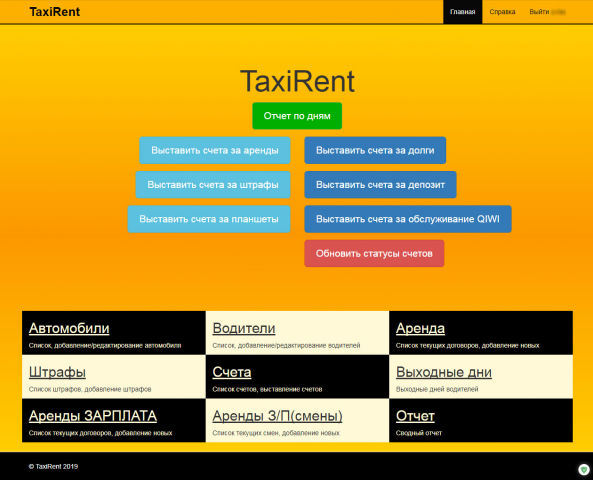Click Выставить счета за планшеты
This screenshot has width=593, height=480.
click(x=209, y=219)
